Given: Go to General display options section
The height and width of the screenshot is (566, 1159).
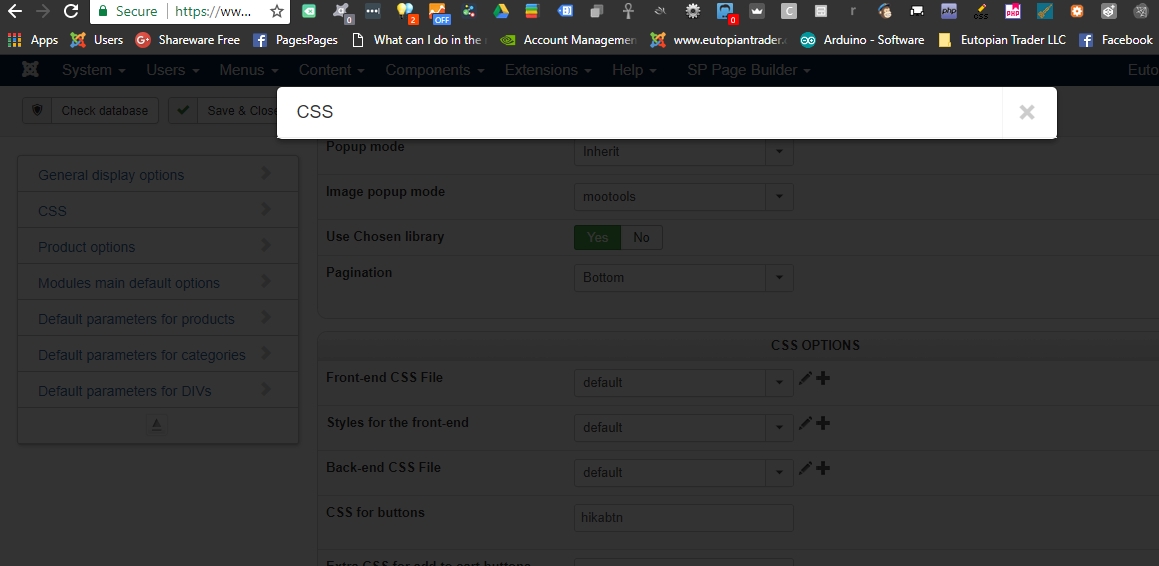Looking at the screenshot, I should tap(157, 174).
